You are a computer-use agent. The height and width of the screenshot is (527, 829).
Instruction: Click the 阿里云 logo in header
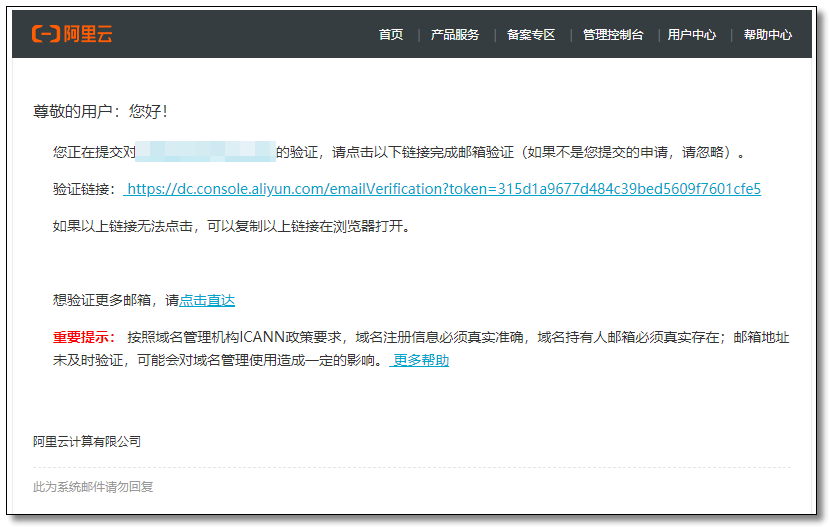72,34
